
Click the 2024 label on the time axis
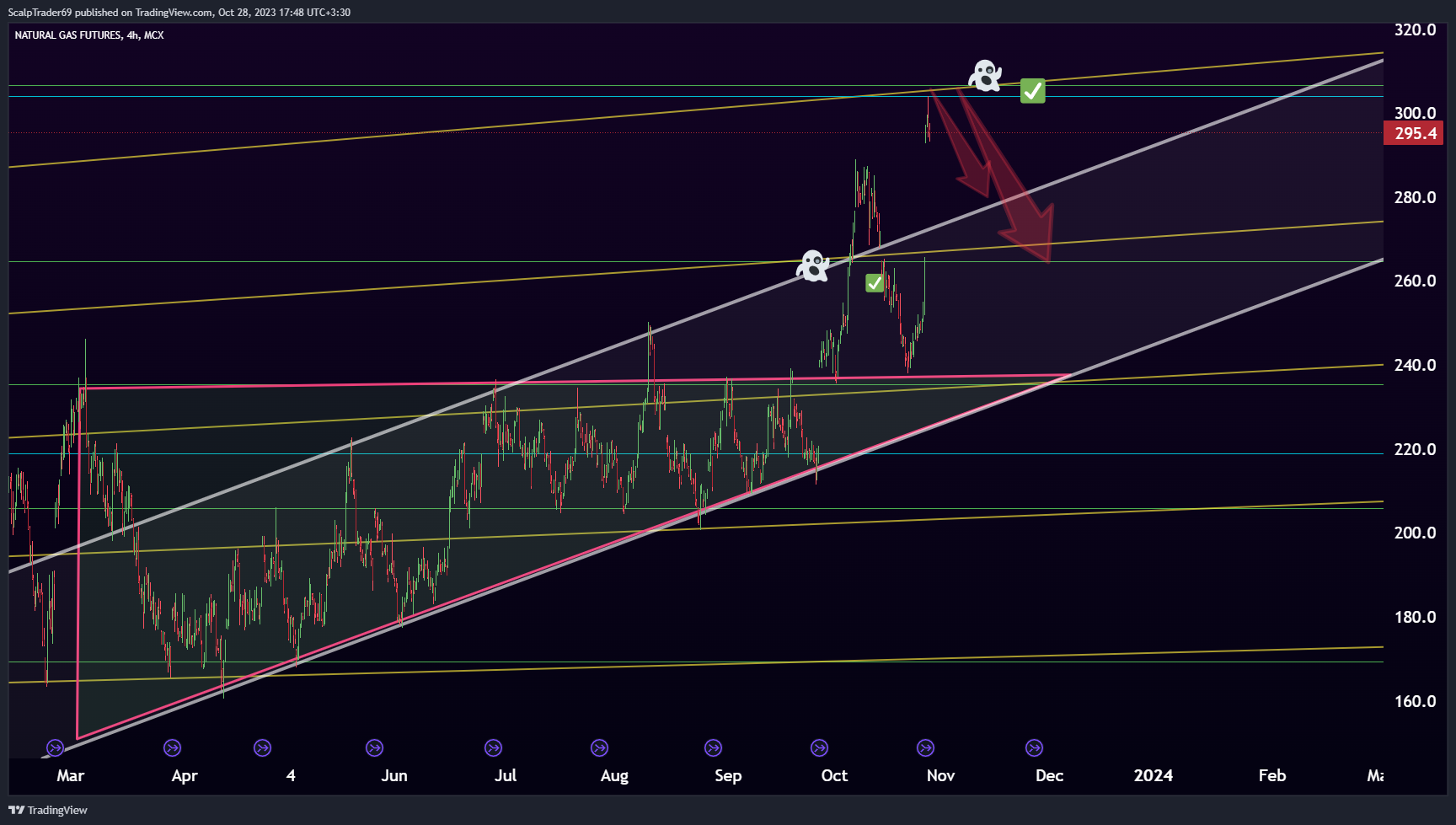(x=1153, y=775)
